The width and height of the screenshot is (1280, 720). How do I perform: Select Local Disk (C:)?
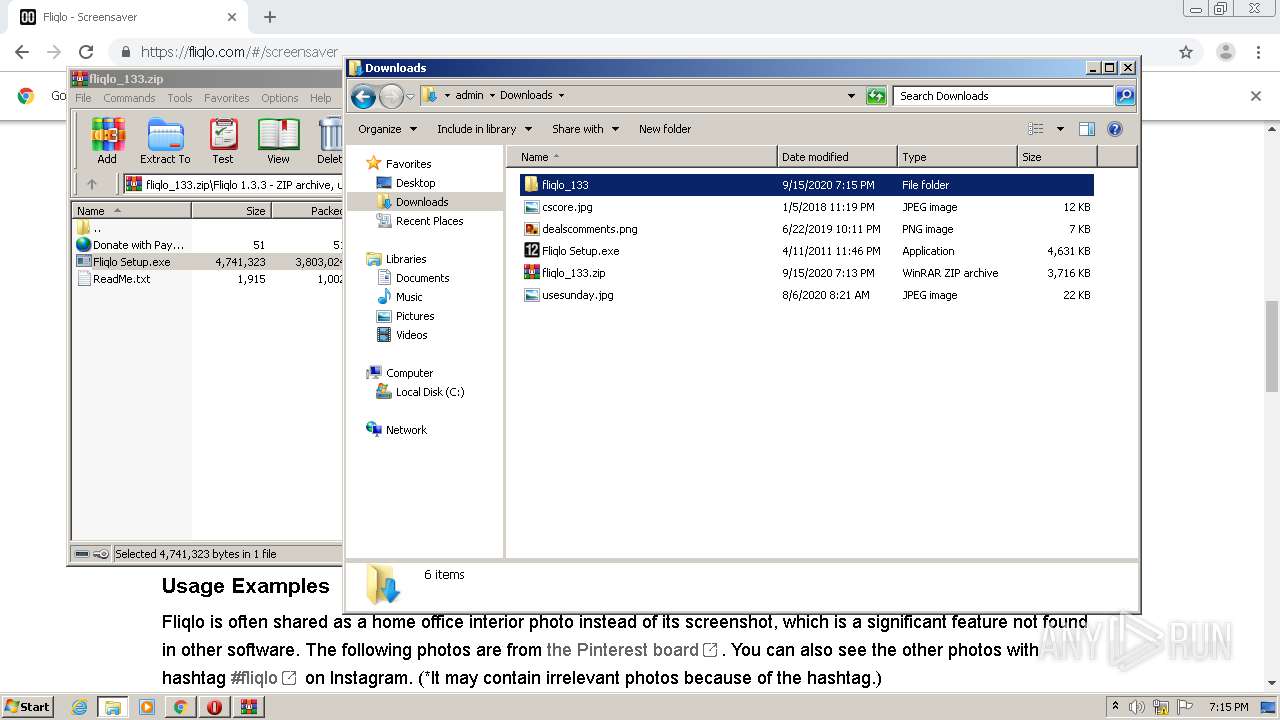pos(430,392)
